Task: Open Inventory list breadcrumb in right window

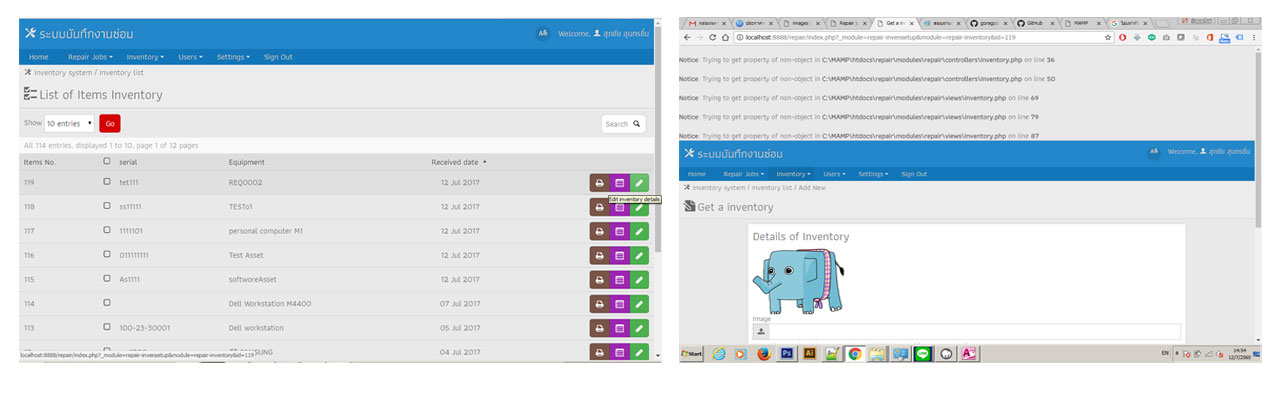Action: 772,187
